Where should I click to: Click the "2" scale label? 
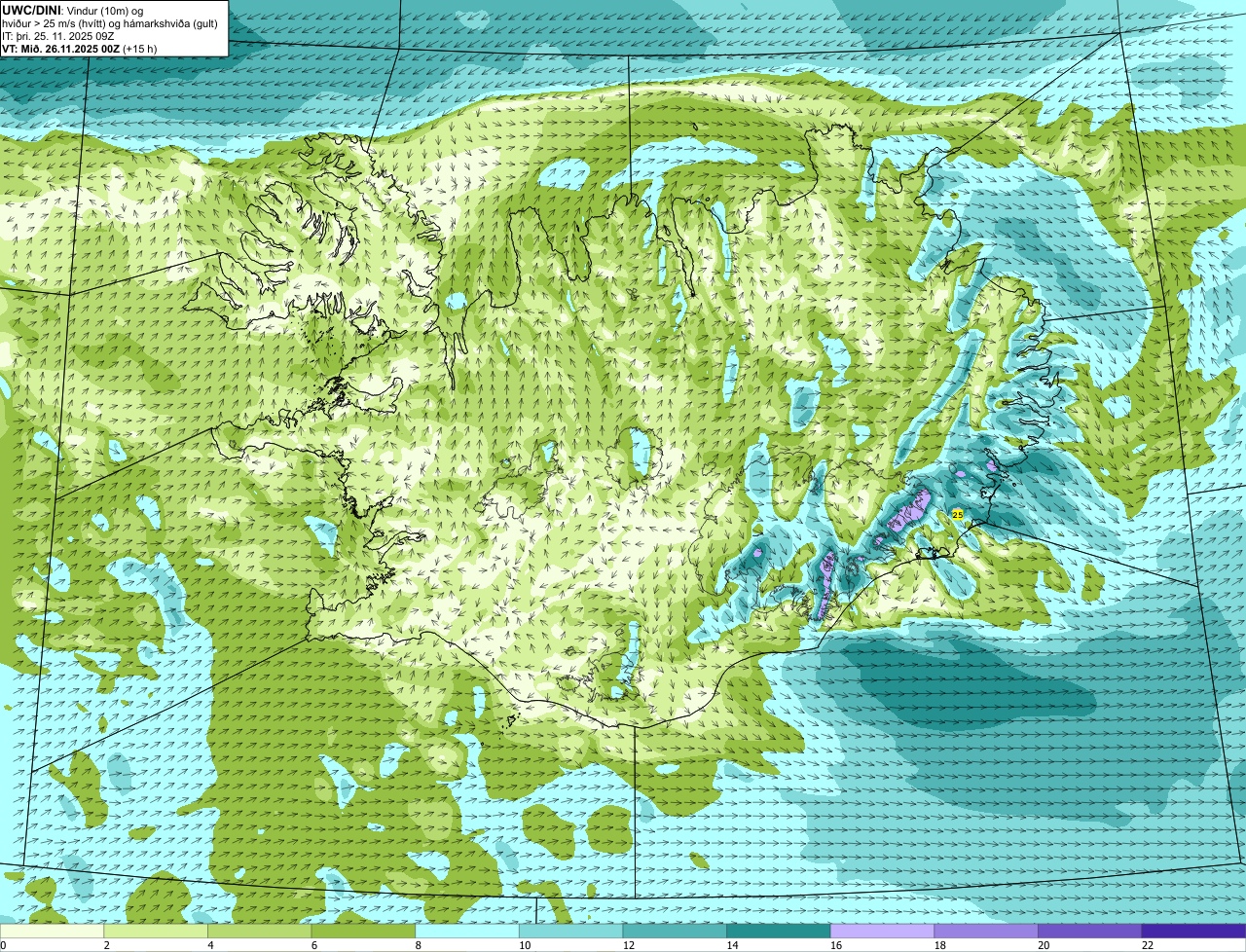pos(105,945)
